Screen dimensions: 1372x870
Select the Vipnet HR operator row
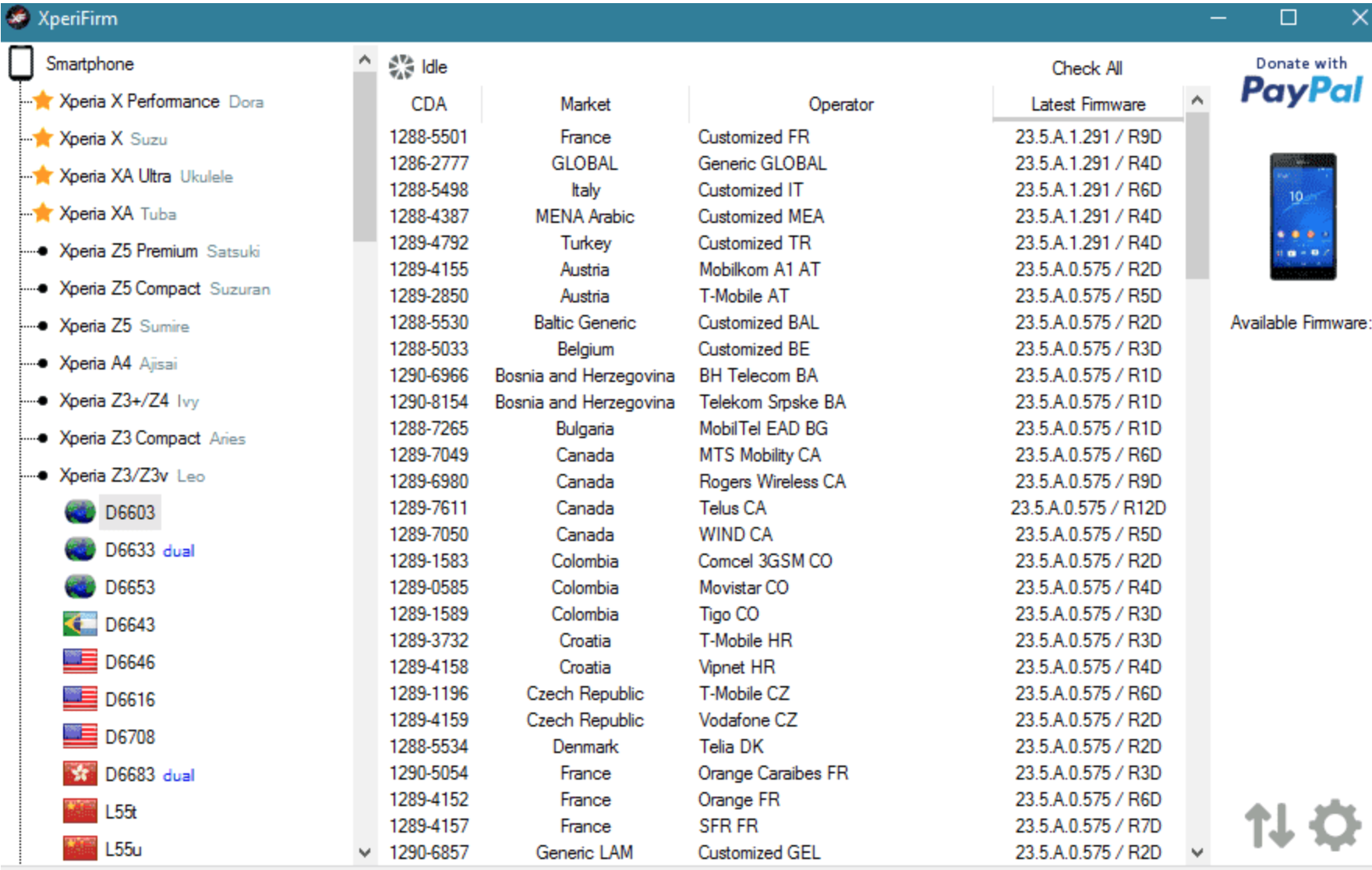[782, 667]
